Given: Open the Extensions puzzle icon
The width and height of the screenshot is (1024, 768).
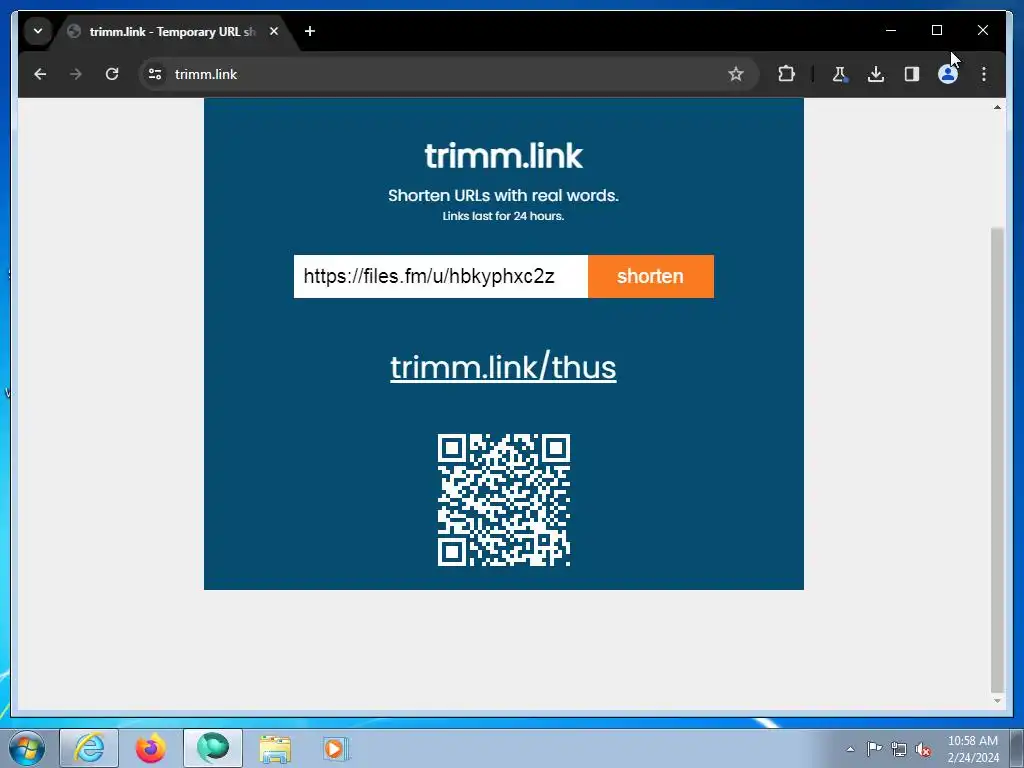Looking at the screenshot, I should [x=786, y=74].
